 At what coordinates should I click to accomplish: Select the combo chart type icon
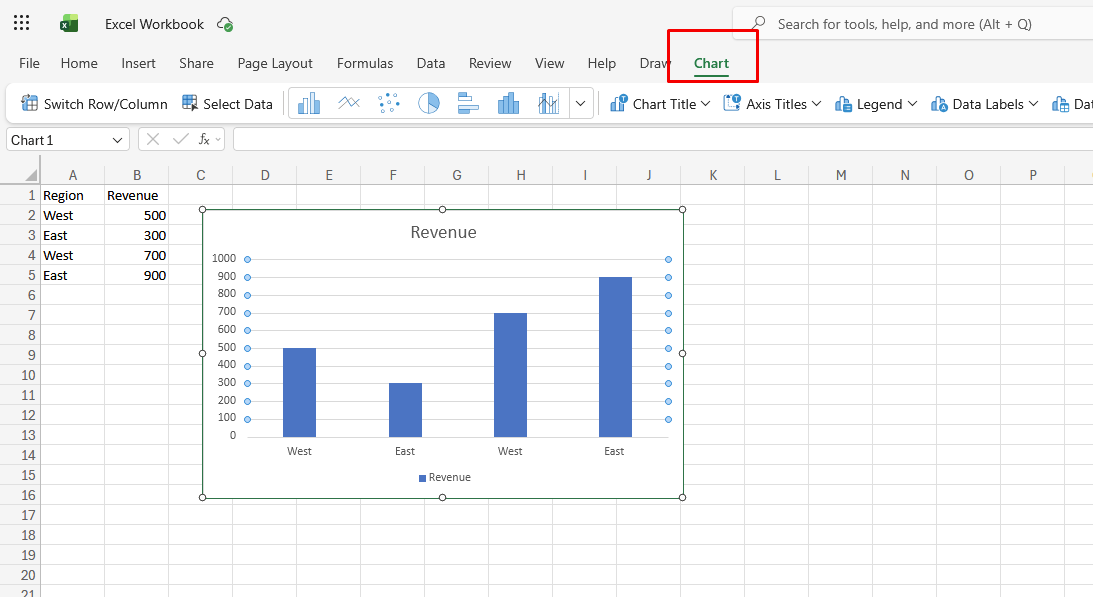tap(548, 104)
